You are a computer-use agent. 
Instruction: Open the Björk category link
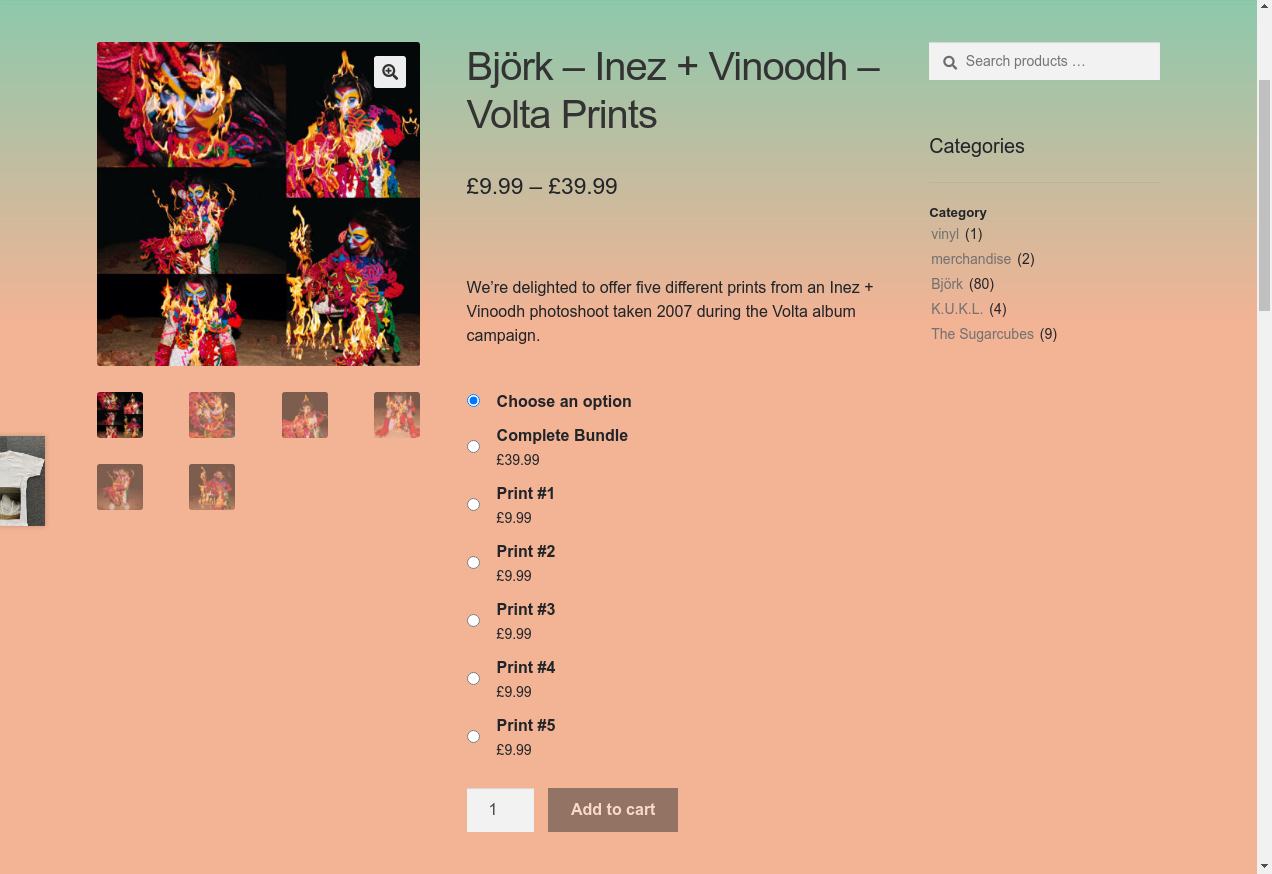(x=947, y=284)
